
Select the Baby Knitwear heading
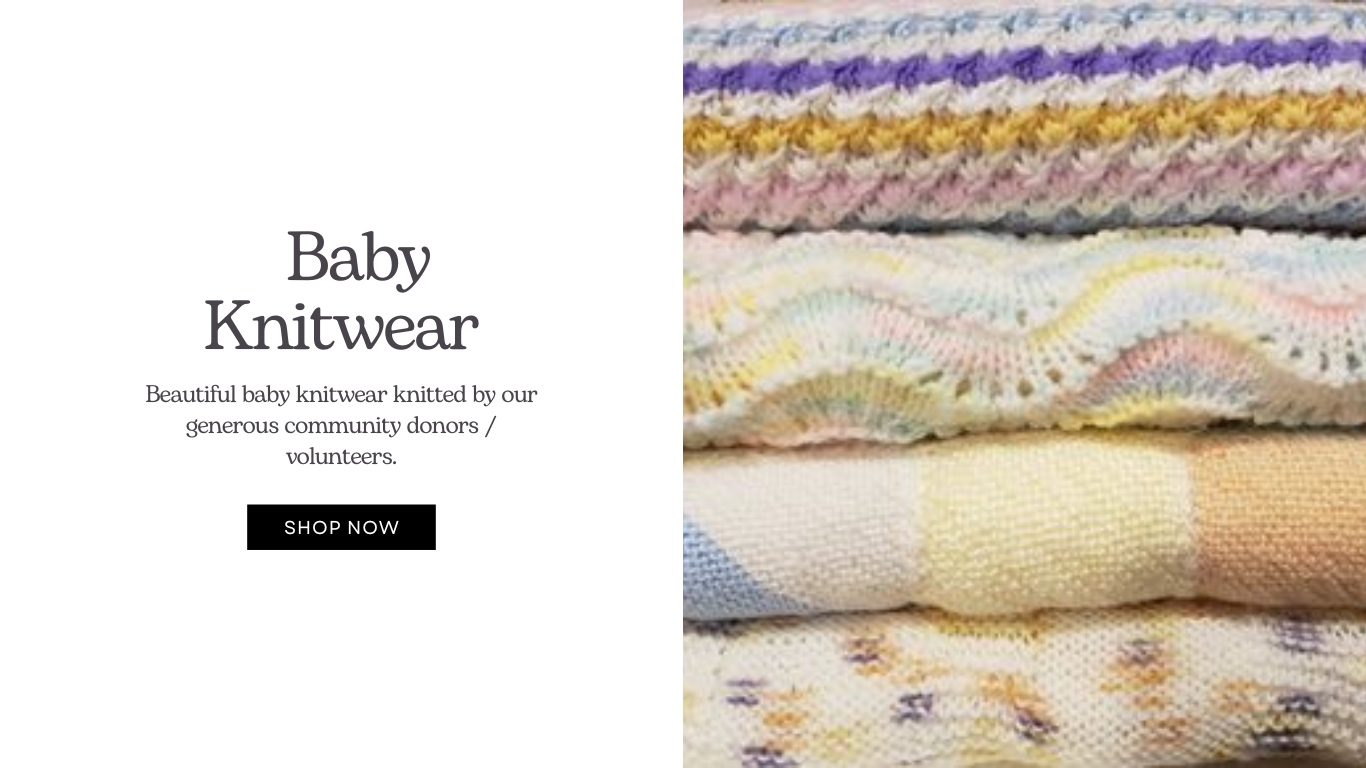click(341, 291)
